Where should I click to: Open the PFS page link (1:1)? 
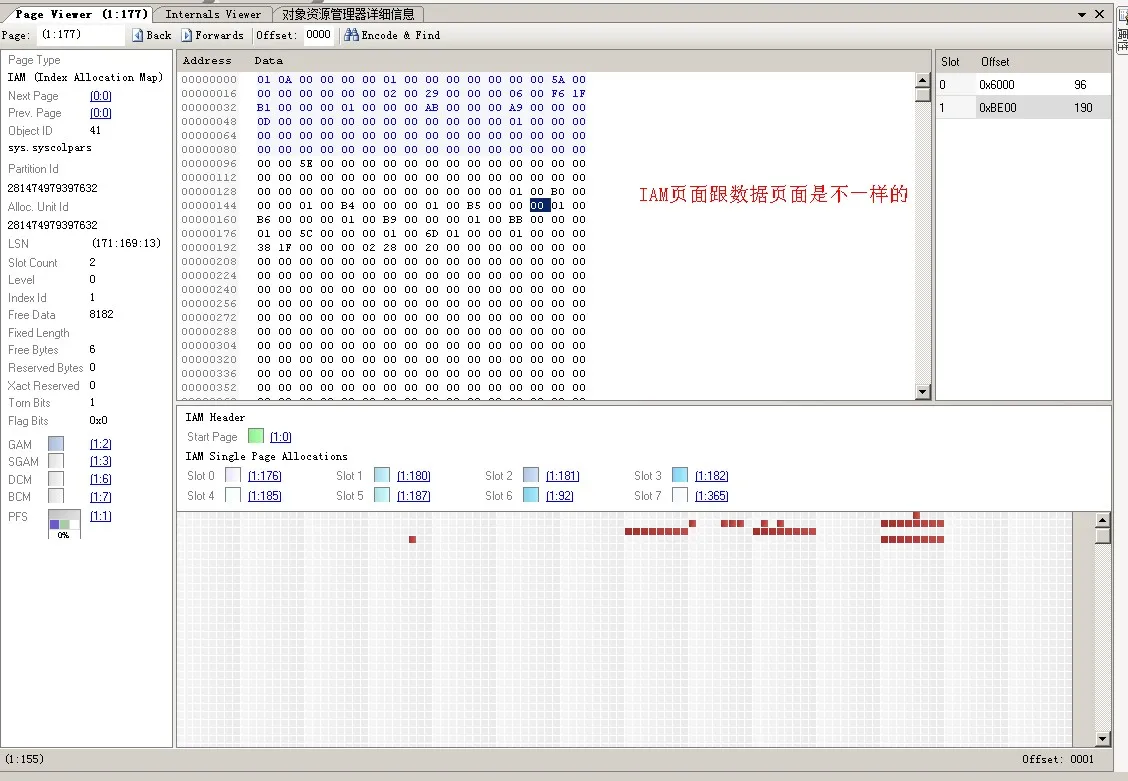point(100,516)
